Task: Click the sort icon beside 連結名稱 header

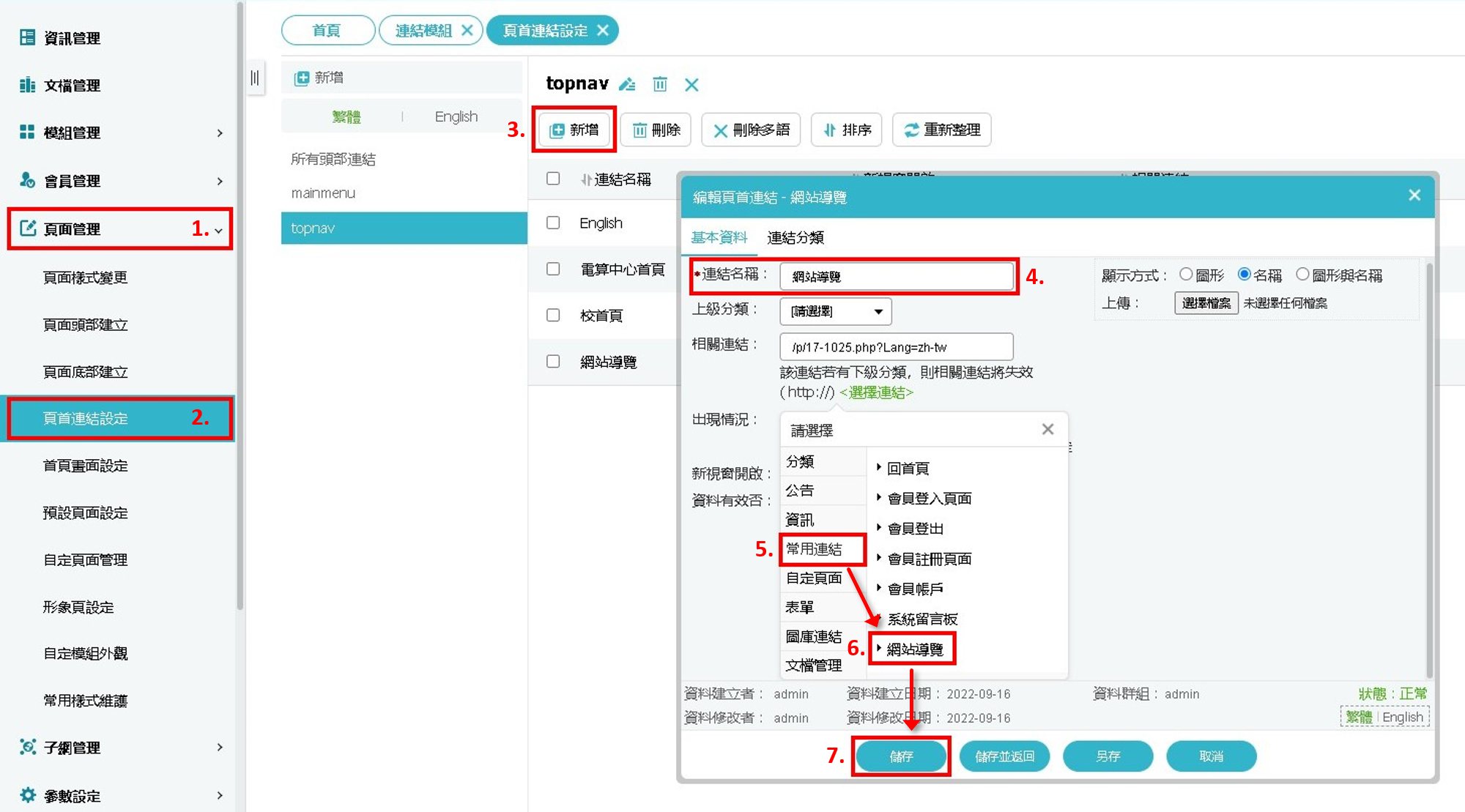Action: 585,179
